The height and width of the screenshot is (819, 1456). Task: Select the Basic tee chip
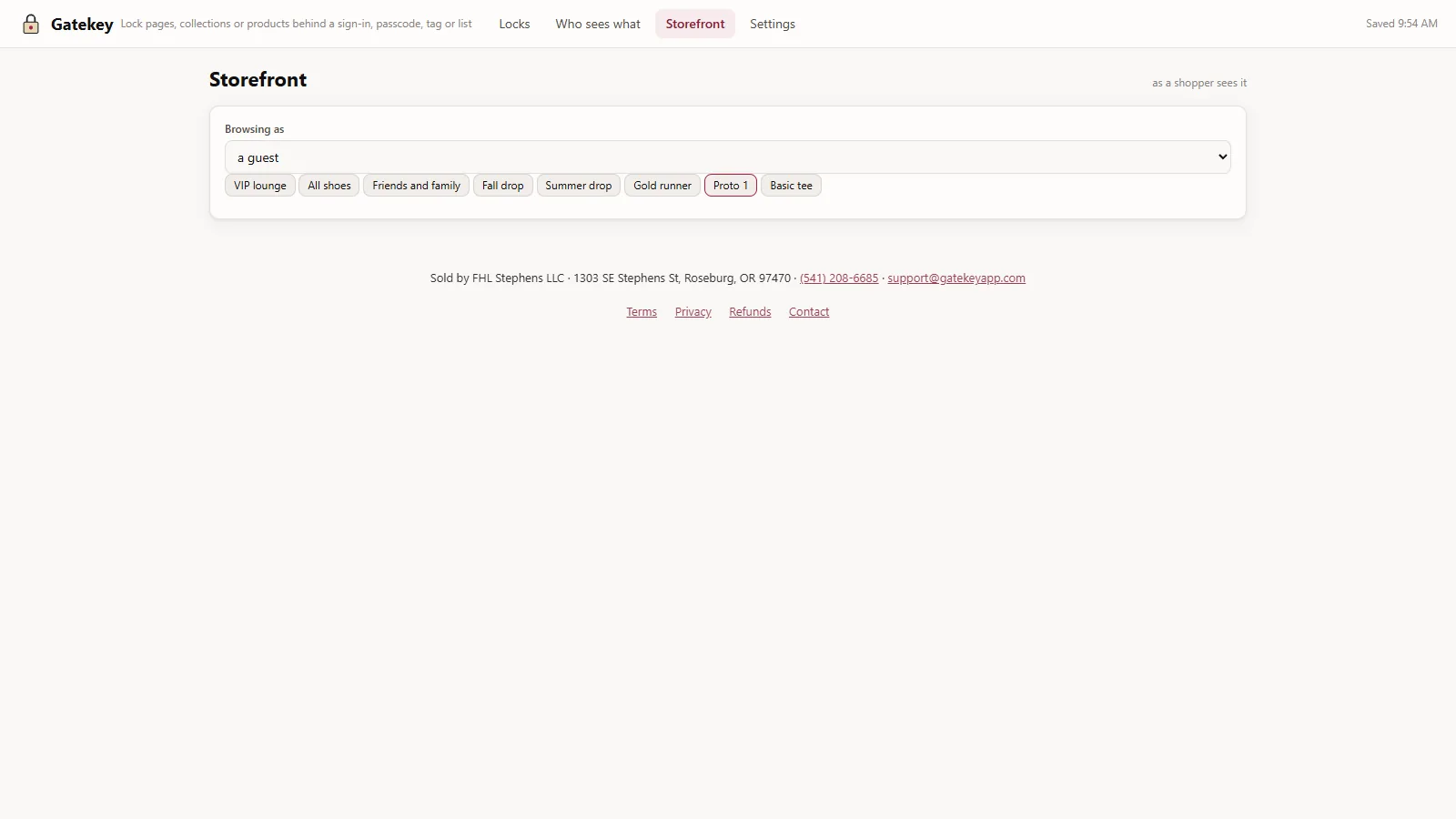point(791,186)
